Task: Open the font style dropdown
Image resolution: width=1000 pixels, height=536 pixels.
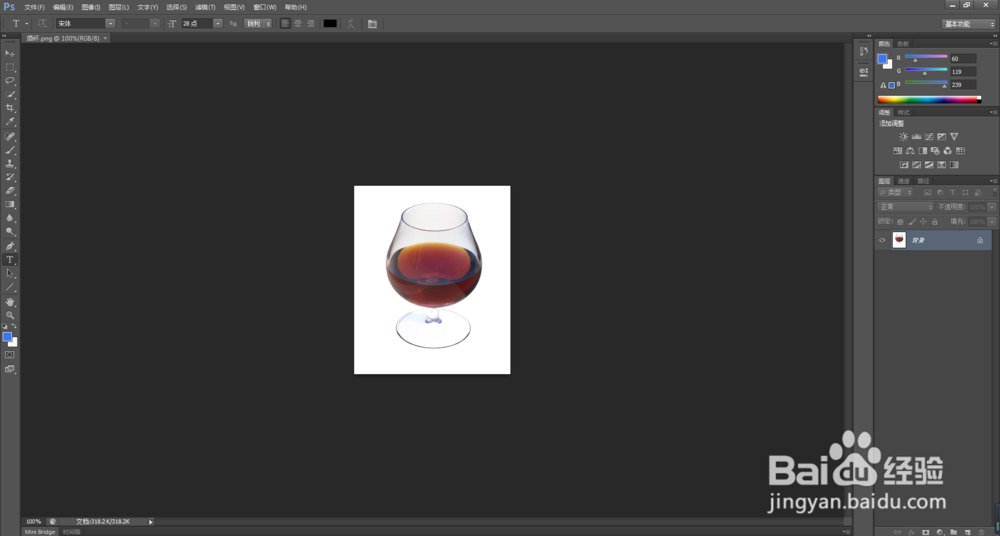Action: tap(154, 24)
